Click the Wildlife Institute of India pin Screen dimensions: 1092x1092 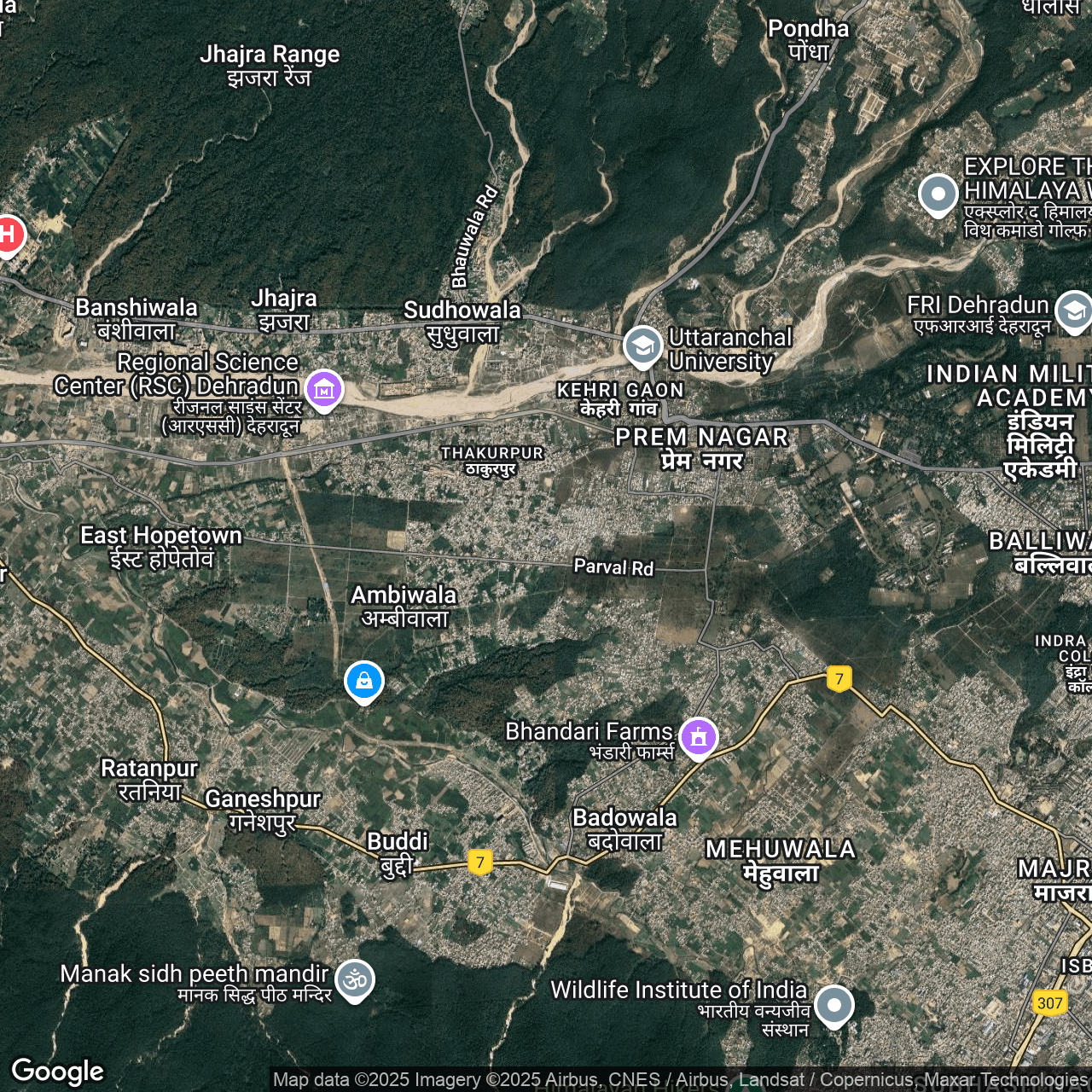(834, 1005)
